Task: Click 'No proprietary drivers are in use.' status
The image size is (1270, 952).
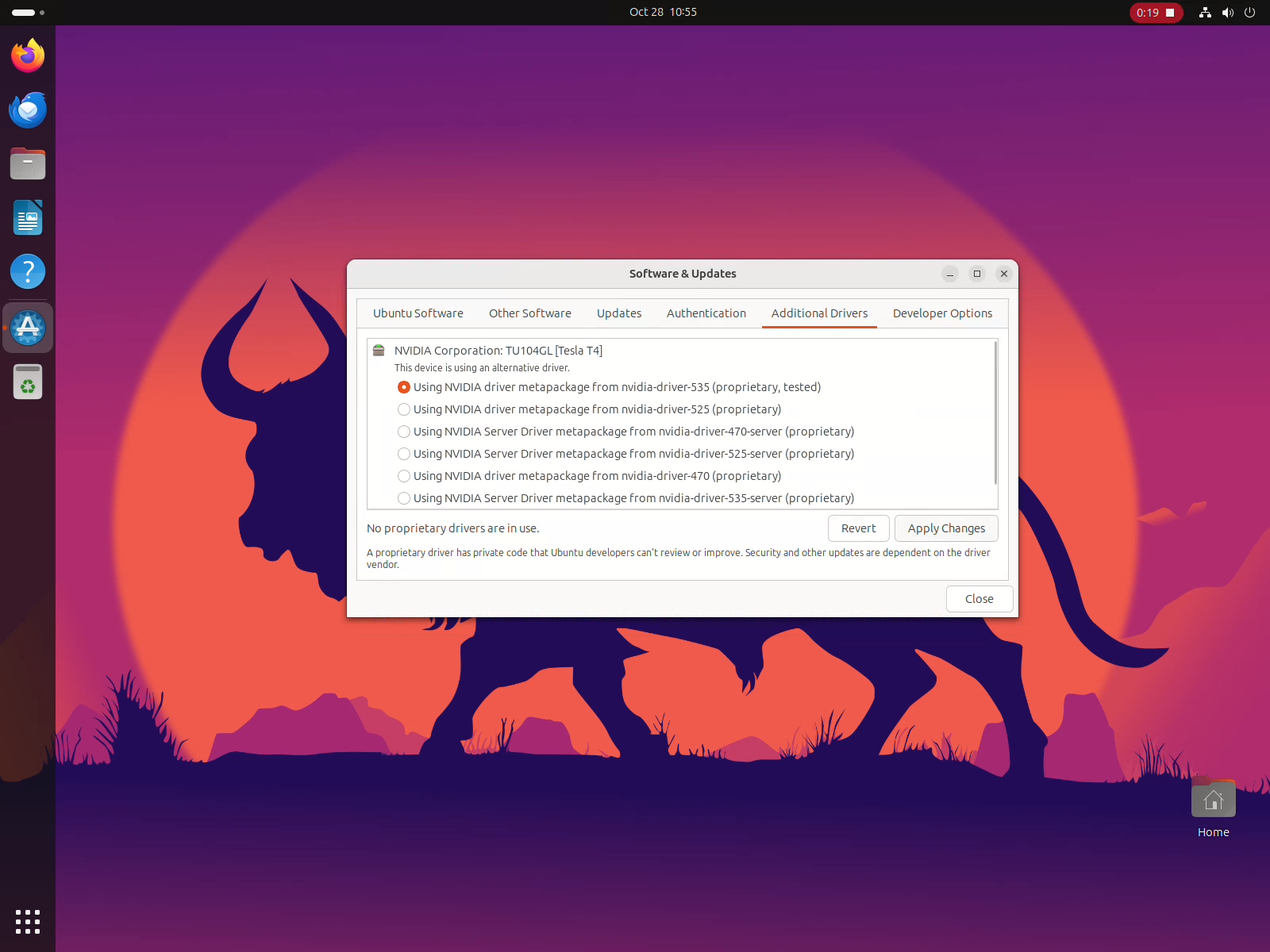Action: (453, 528)
